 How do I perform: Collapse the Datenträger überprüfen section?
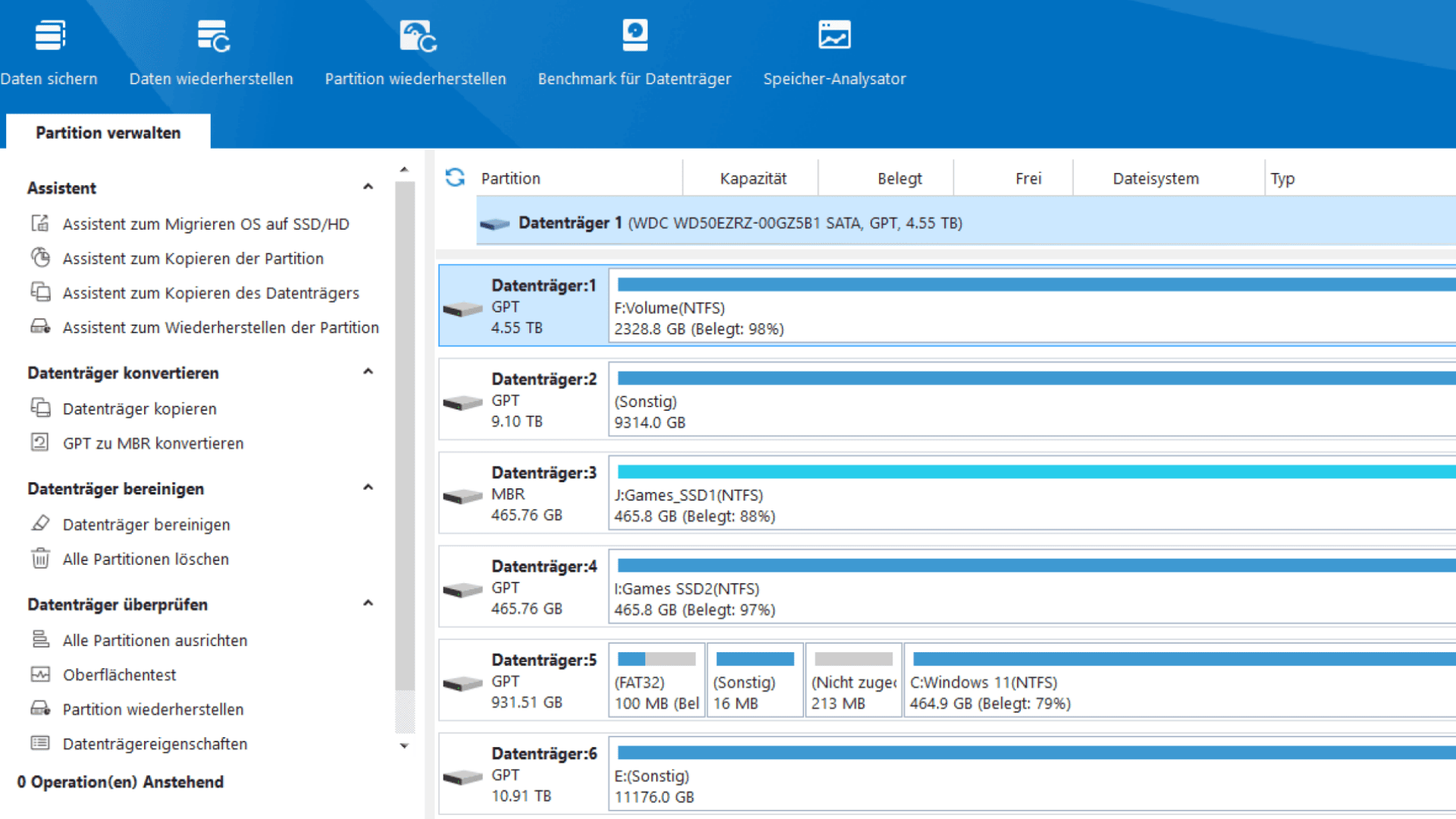coord(368,604)
